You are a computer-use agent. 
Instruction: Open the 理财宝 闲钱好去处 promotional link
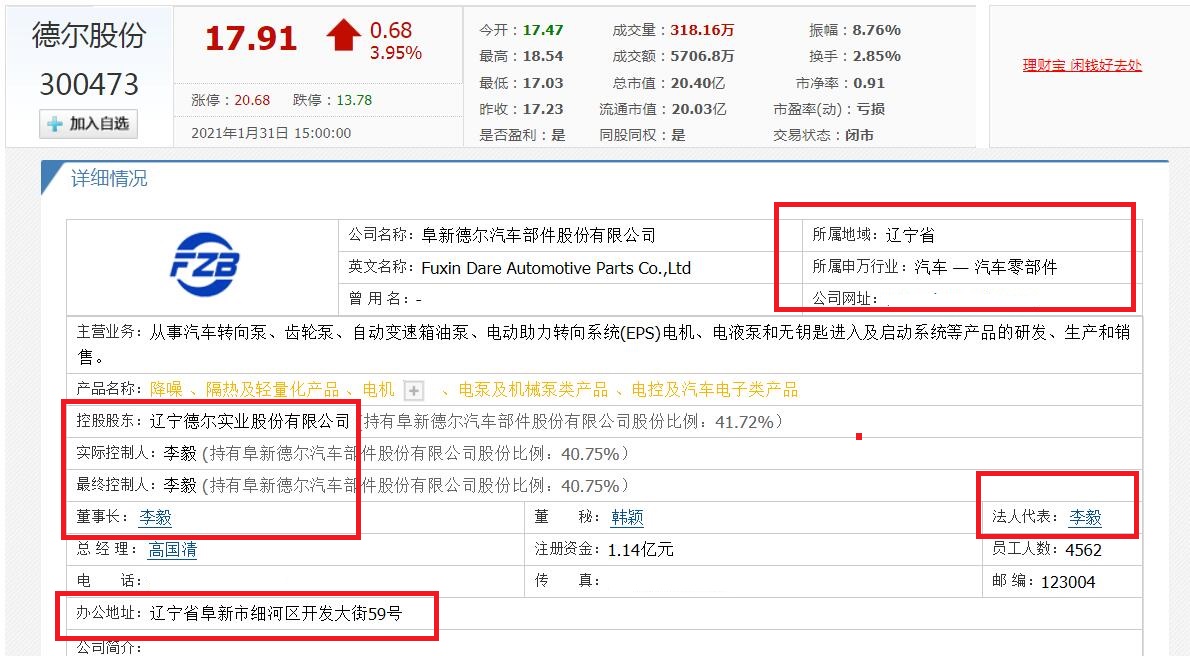[1081, 65]
